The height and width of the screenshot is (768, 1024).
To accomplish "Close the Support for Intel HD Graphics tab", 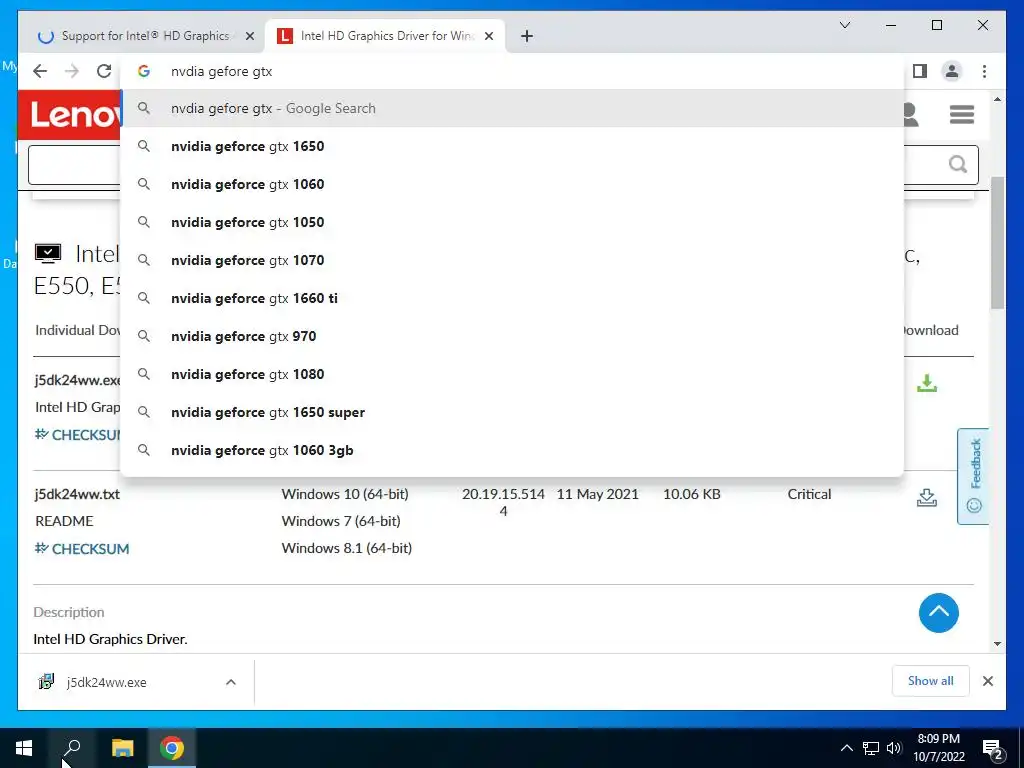I will (x=249, y=36).
